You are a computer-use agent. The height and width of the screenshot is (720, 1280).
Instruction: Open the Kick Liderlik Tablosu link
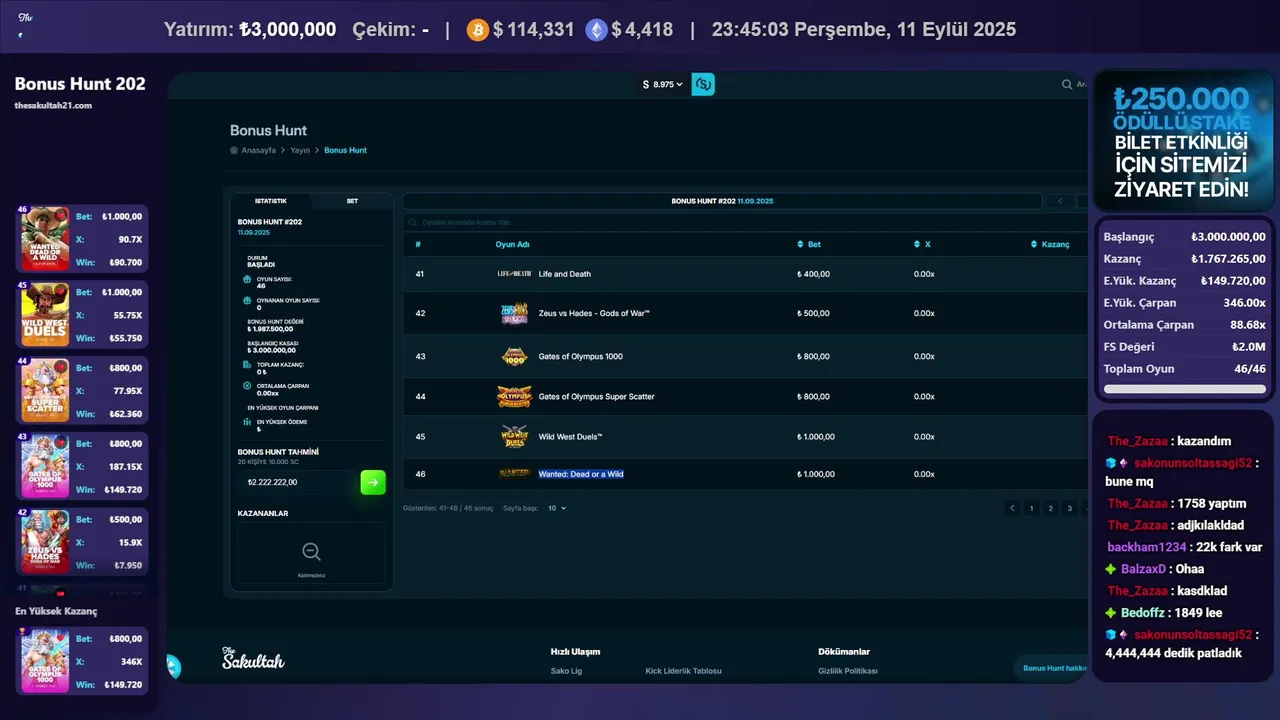coord(683,671)
